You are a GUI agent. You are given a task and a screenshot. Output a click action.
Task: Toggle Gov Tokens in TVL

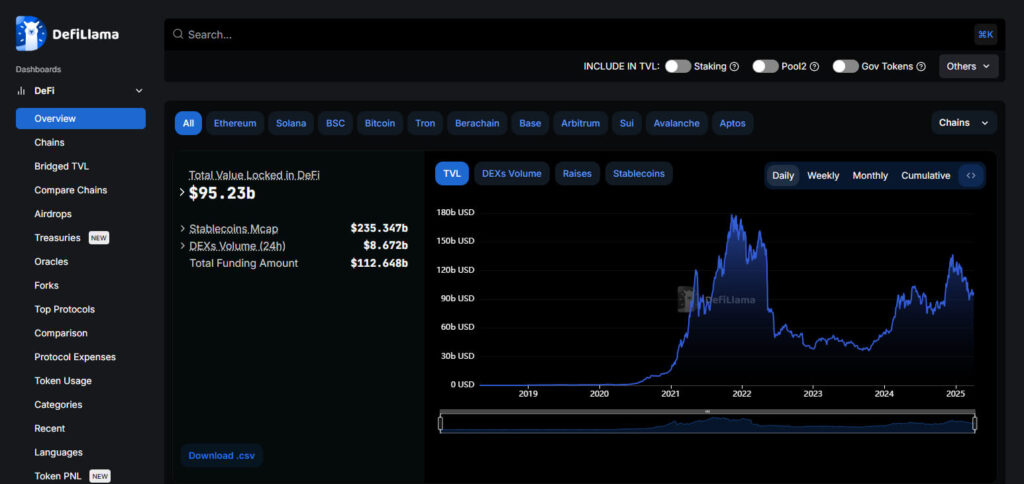[845, 66]
